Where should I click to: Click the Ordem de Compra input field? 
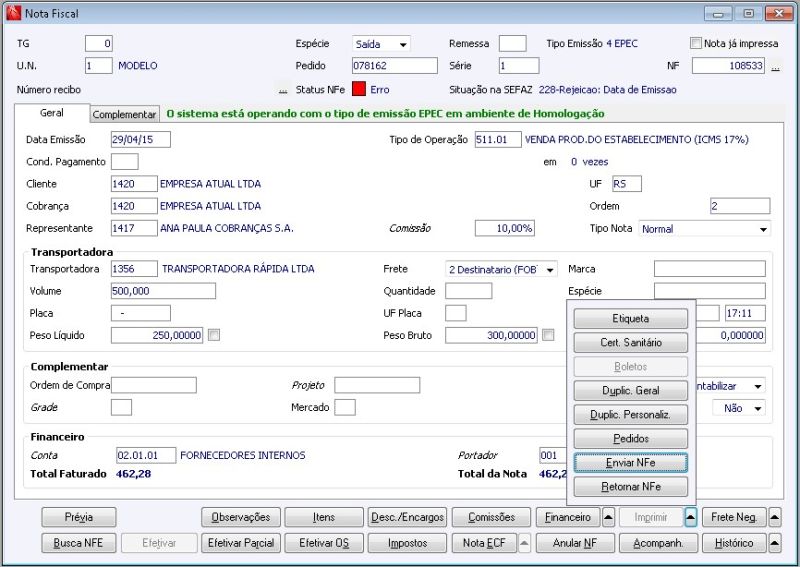click(154, 385)
